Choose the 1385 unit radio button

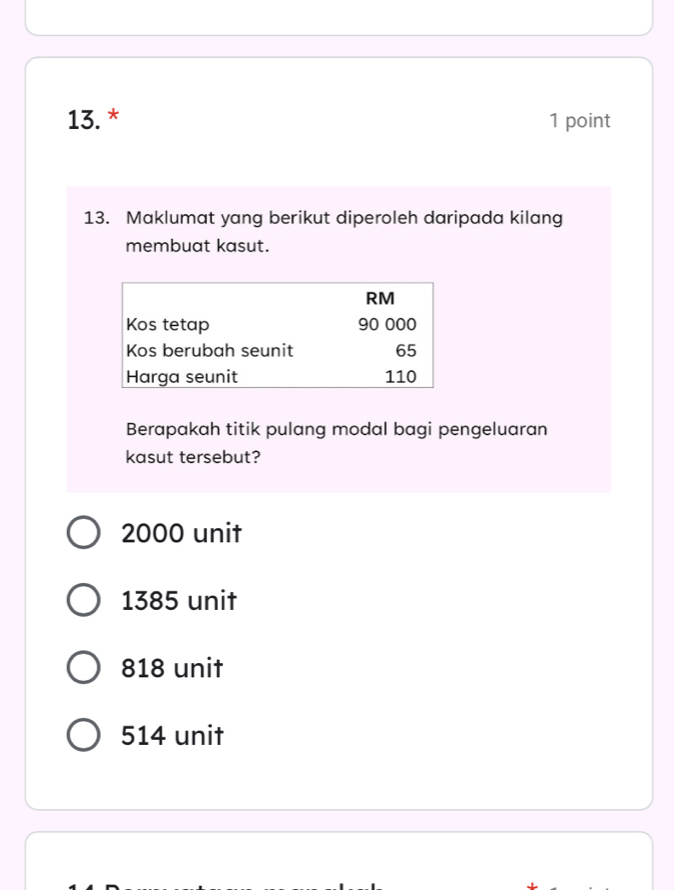coord(83,601)
